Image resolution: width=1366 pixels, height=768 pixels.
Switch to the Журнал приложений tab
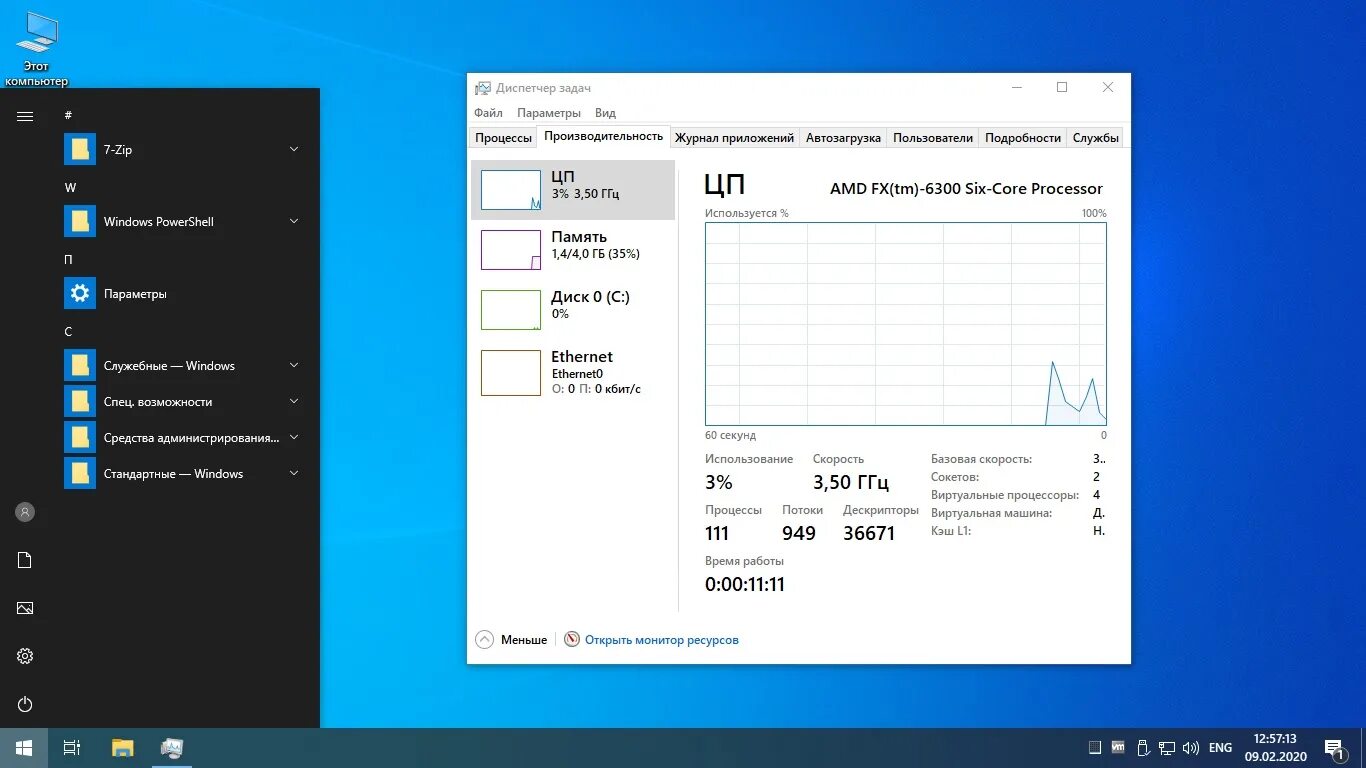[734, 138]
